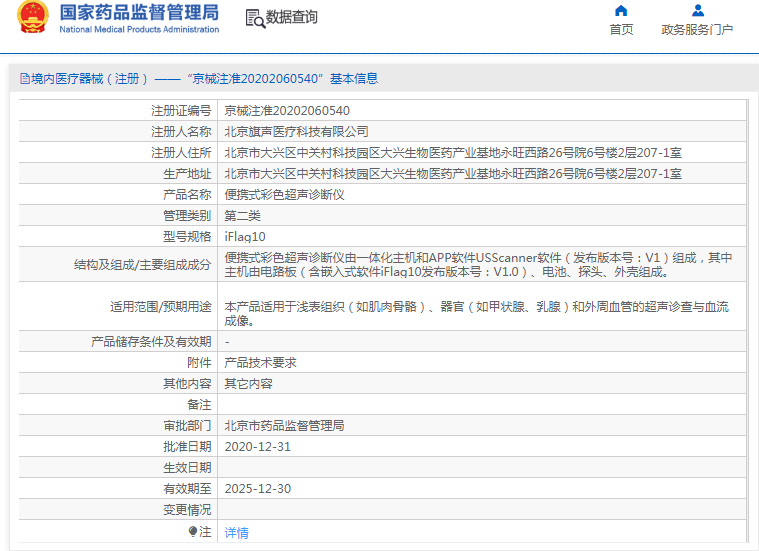
Task: Select 第二类 management category value
Action: tap(243, 215)
